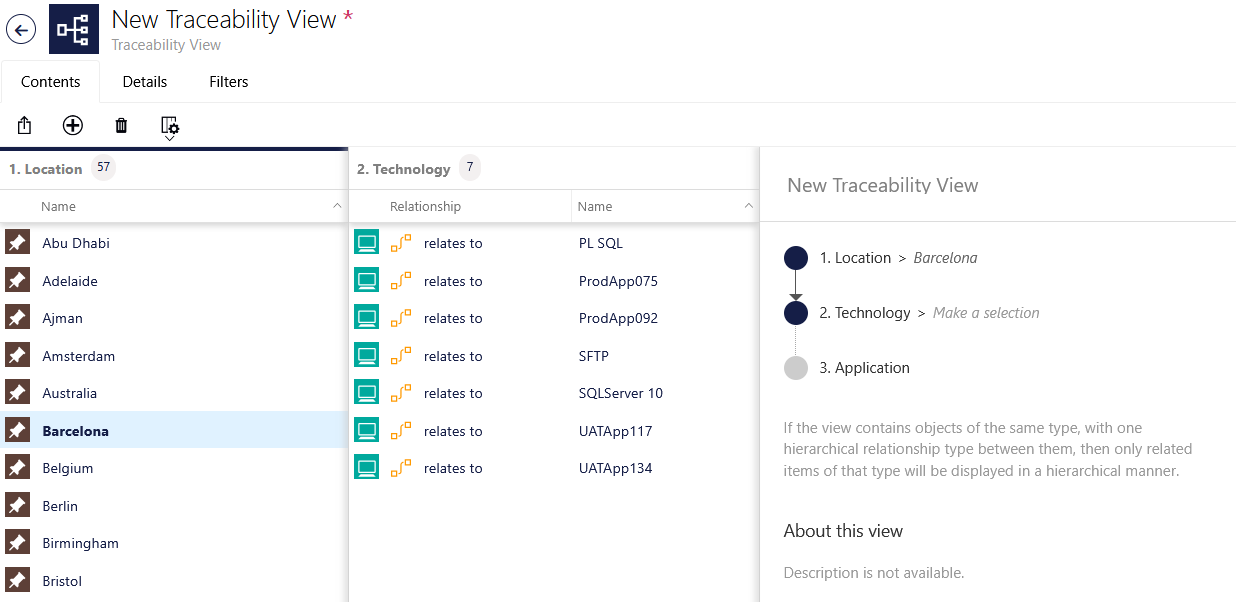Click the share/export toolbar icon
The image size is (1236, 602).
tap(25, 125)
